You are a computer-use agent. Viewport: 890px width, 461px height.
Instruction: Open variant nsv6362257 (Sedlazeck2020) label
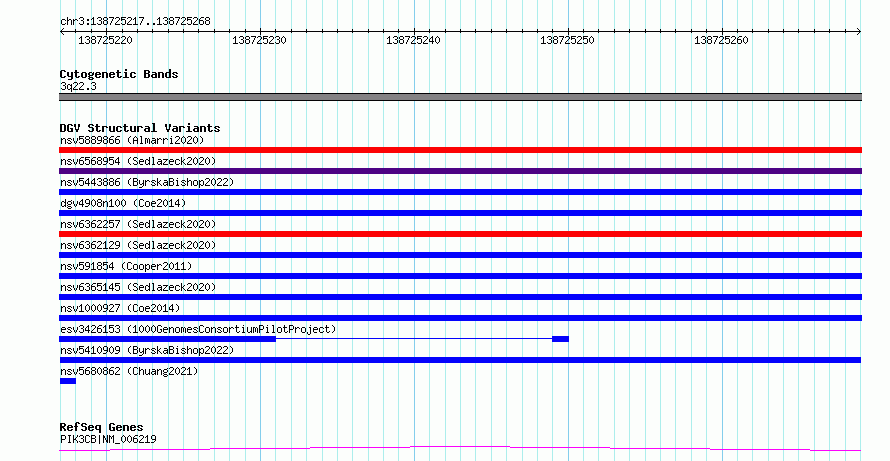(x=138, y=224)
